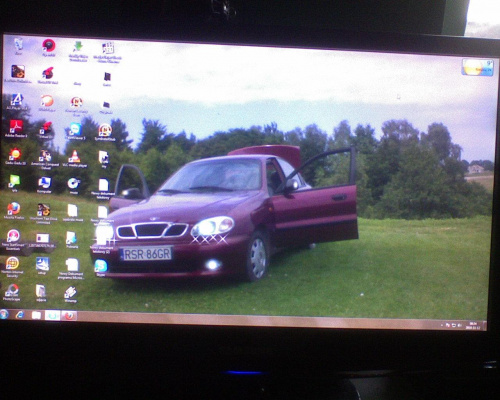This screenshot has height=400, width=500.
Task: Open the Gadu-Gadu 10 shortcut
Action: [x=15, y=157]
